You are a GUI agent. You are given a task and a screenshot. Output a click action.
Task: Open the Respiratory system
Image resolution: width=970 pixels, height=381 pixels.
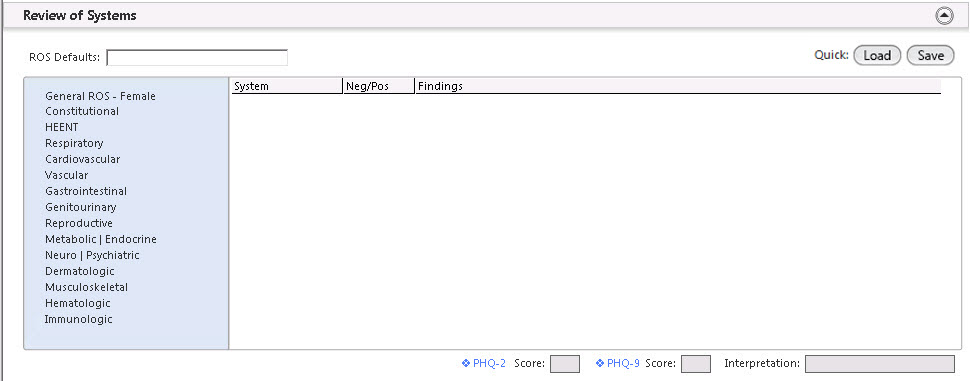click(74, 143)
